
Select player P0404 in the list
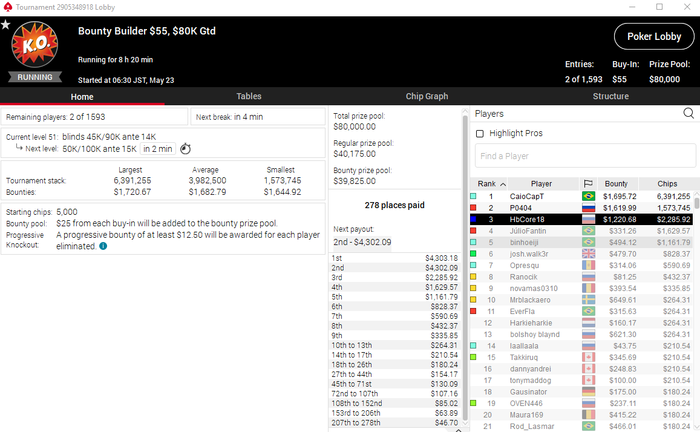[x=582, y=208]
